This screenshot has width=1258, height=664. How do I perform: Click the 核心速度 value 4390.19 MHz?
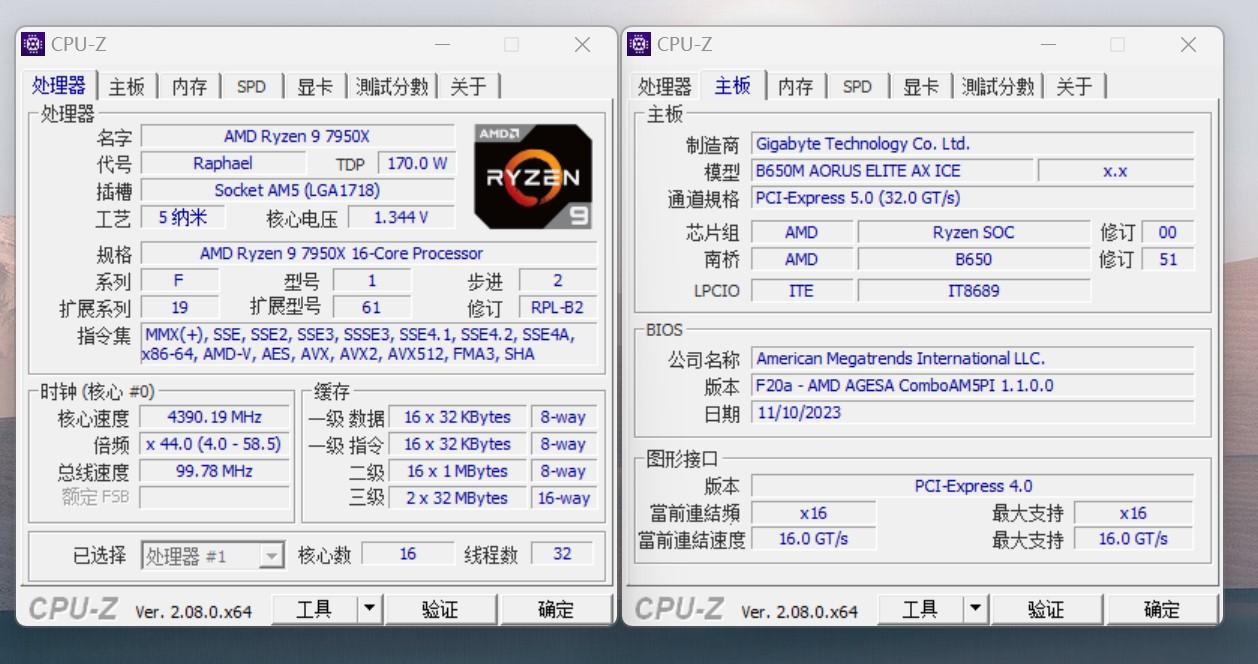pyautogui.click(x=215, y=417)
